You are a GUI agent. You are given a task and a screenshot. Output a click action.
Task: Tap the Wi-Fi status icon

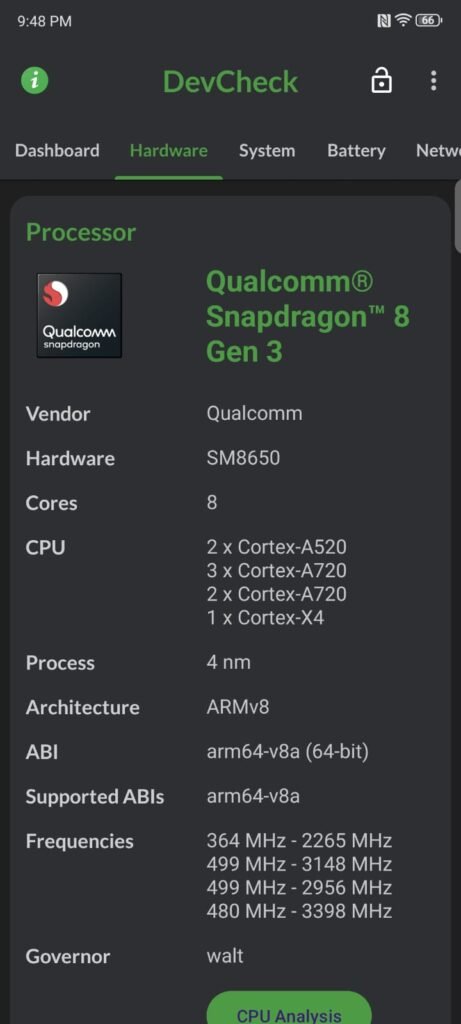[404, 21]
